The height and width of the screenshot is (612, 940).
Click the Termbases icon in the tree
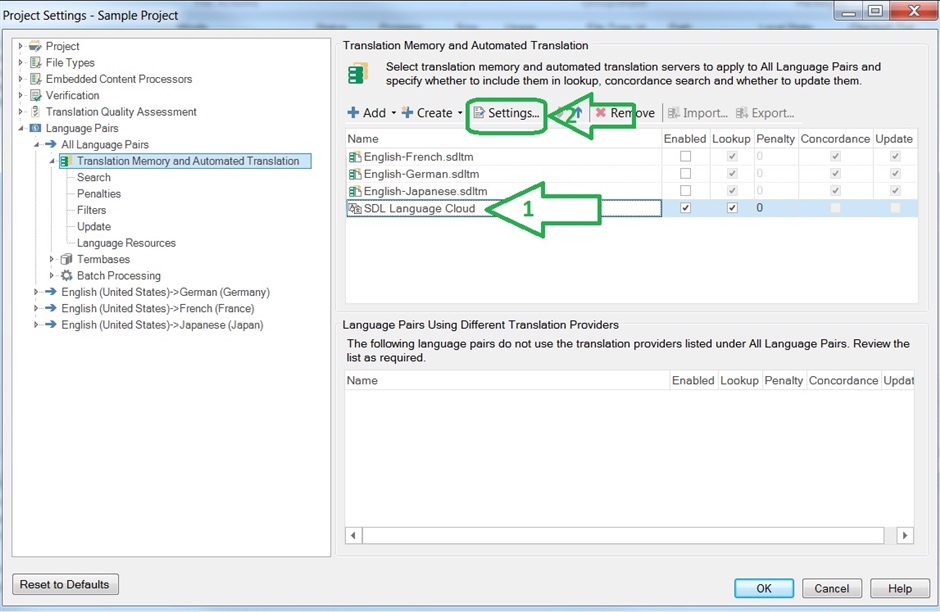point(67,260)
